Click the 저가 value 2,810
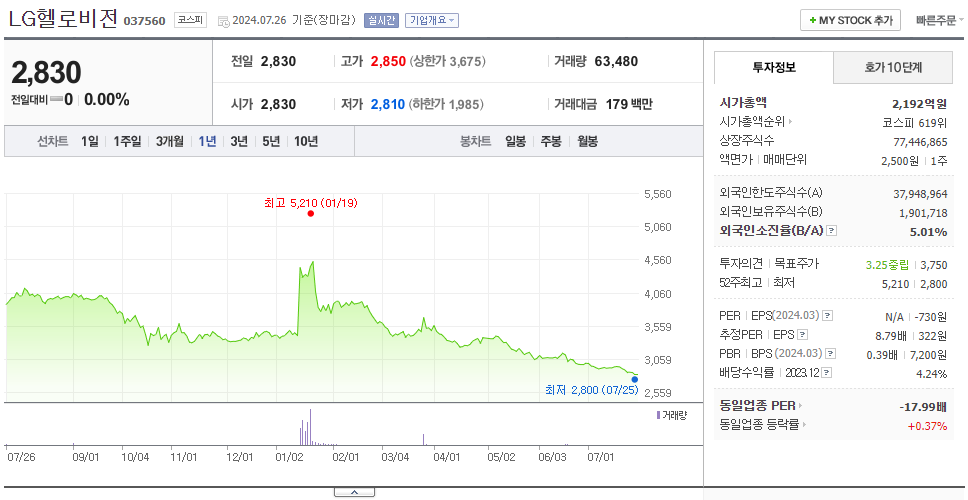968x500 pixels. [388, 104]
